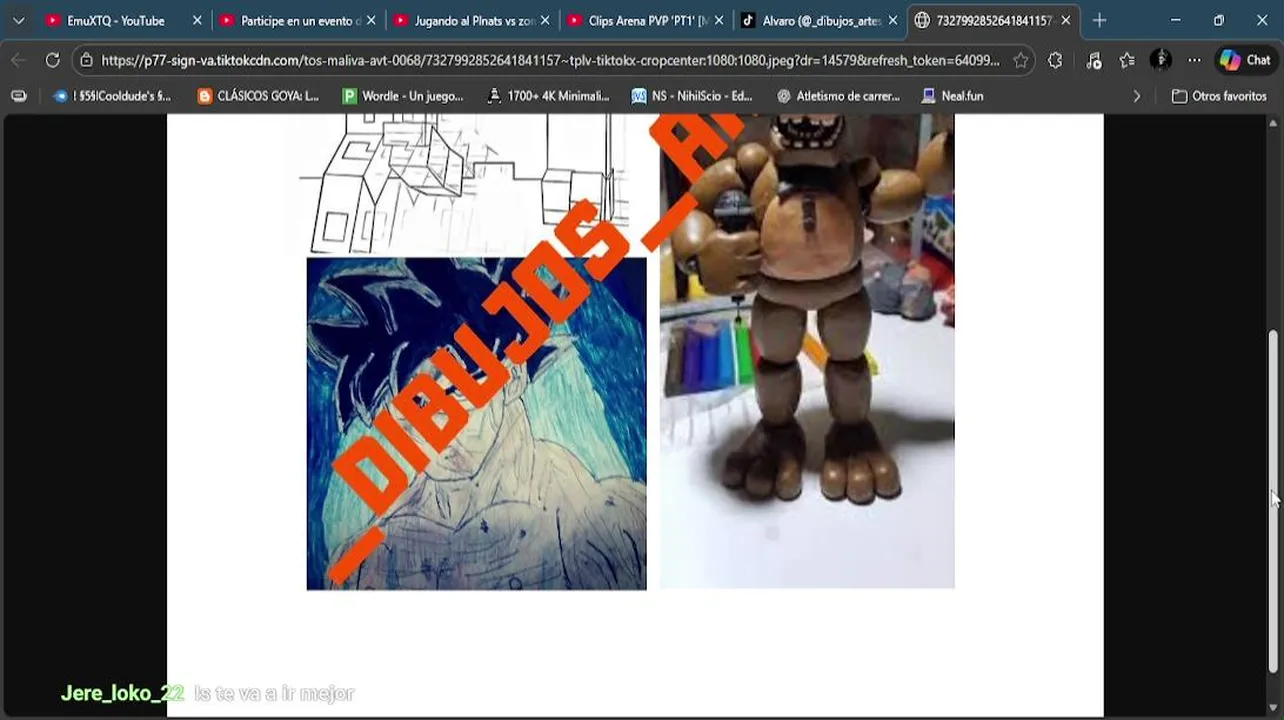Open the Neal.fun bookmark
Viewport: 1284px width, 720px height.
point(953,96)
